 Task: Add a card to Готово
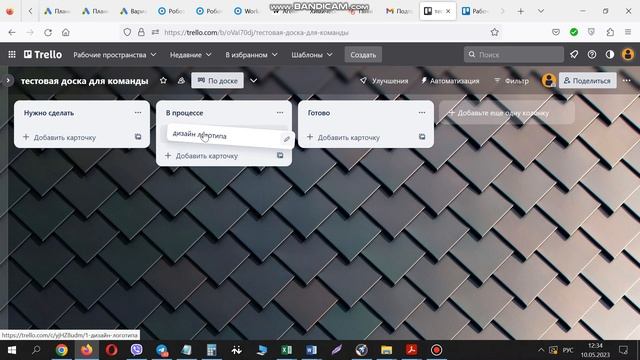[344, 138]
